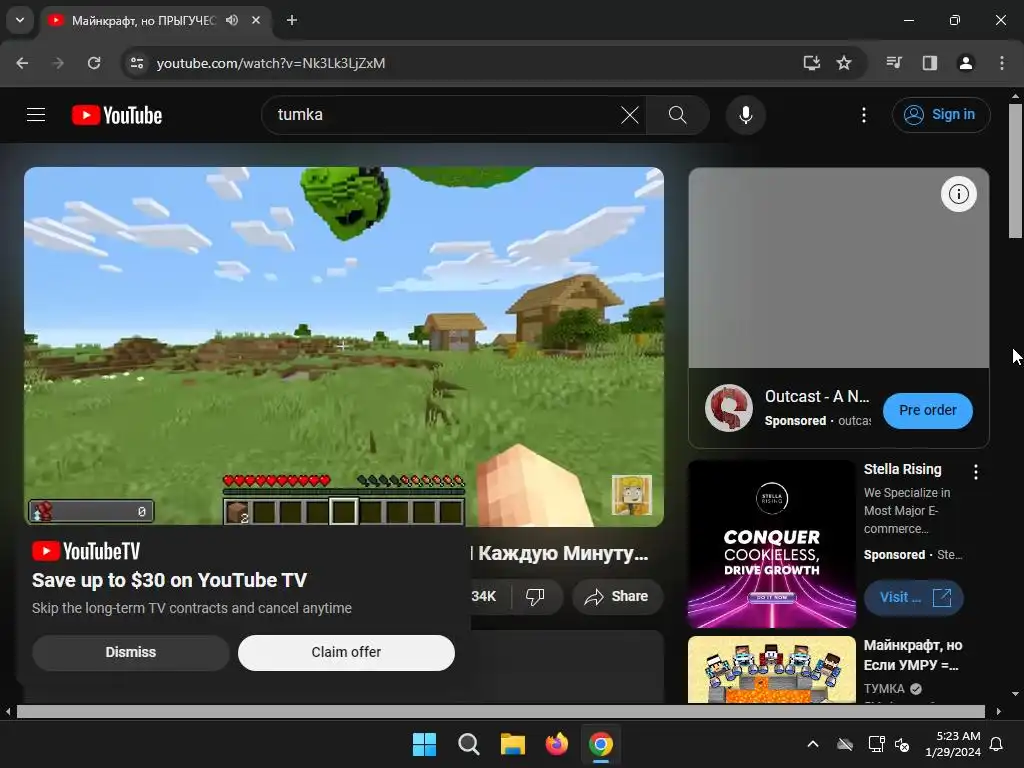The height and width of the screenshot is (768, 1024).
Task: Click the Chrome taskbar icon
Action: 601,744
